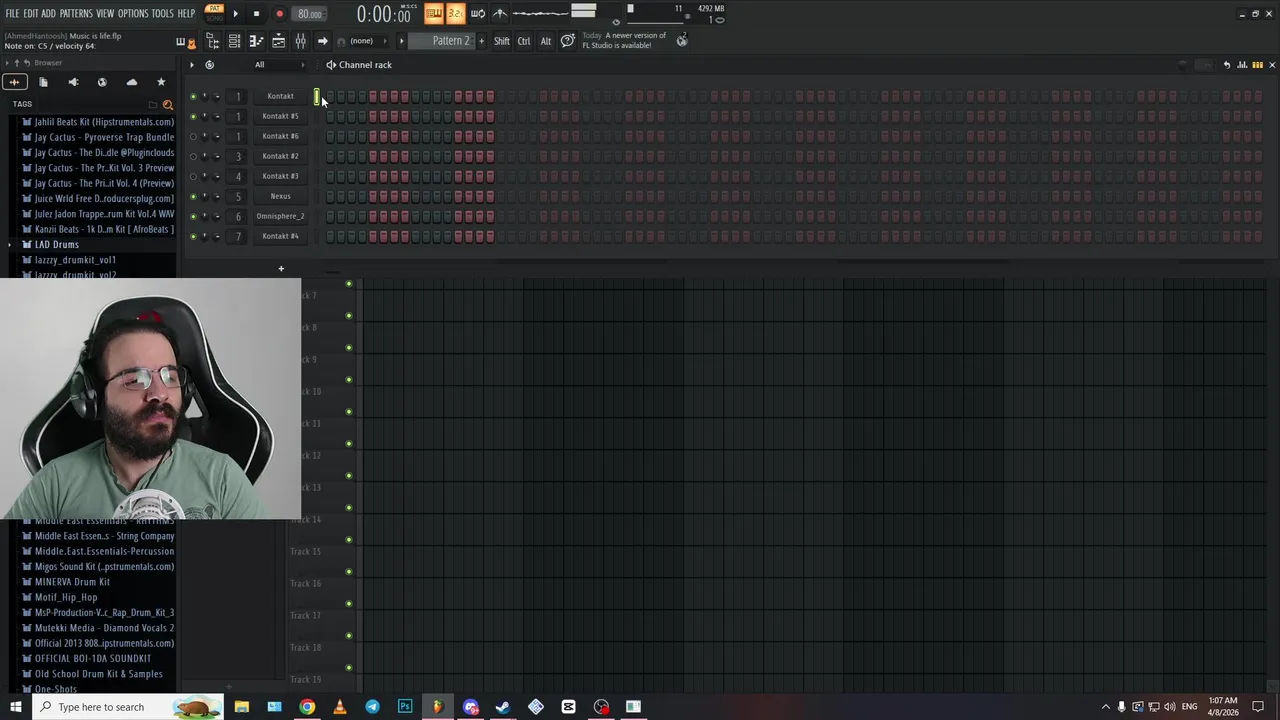Open the FILE menu
The width and height of the screenshot is (1280, 720).
coord(12,14)
